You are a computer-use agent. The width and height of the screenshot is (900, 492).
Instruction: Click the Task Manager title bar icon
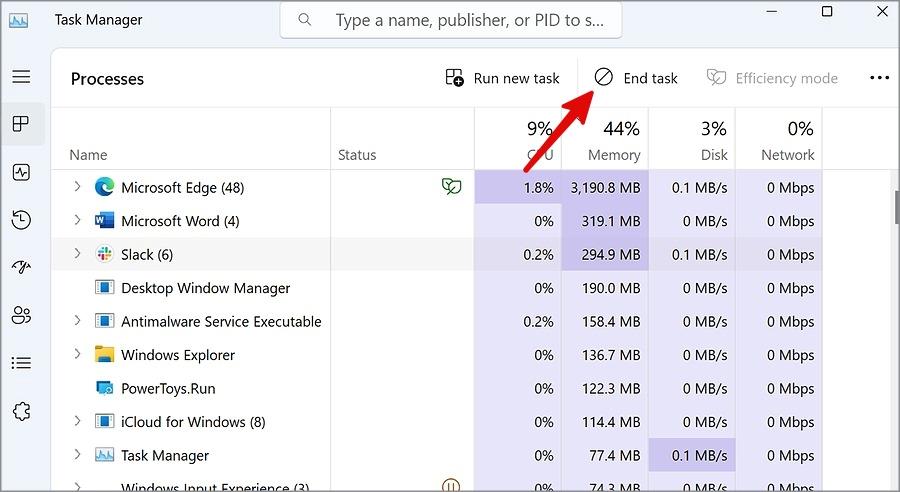tap(19, 21)
